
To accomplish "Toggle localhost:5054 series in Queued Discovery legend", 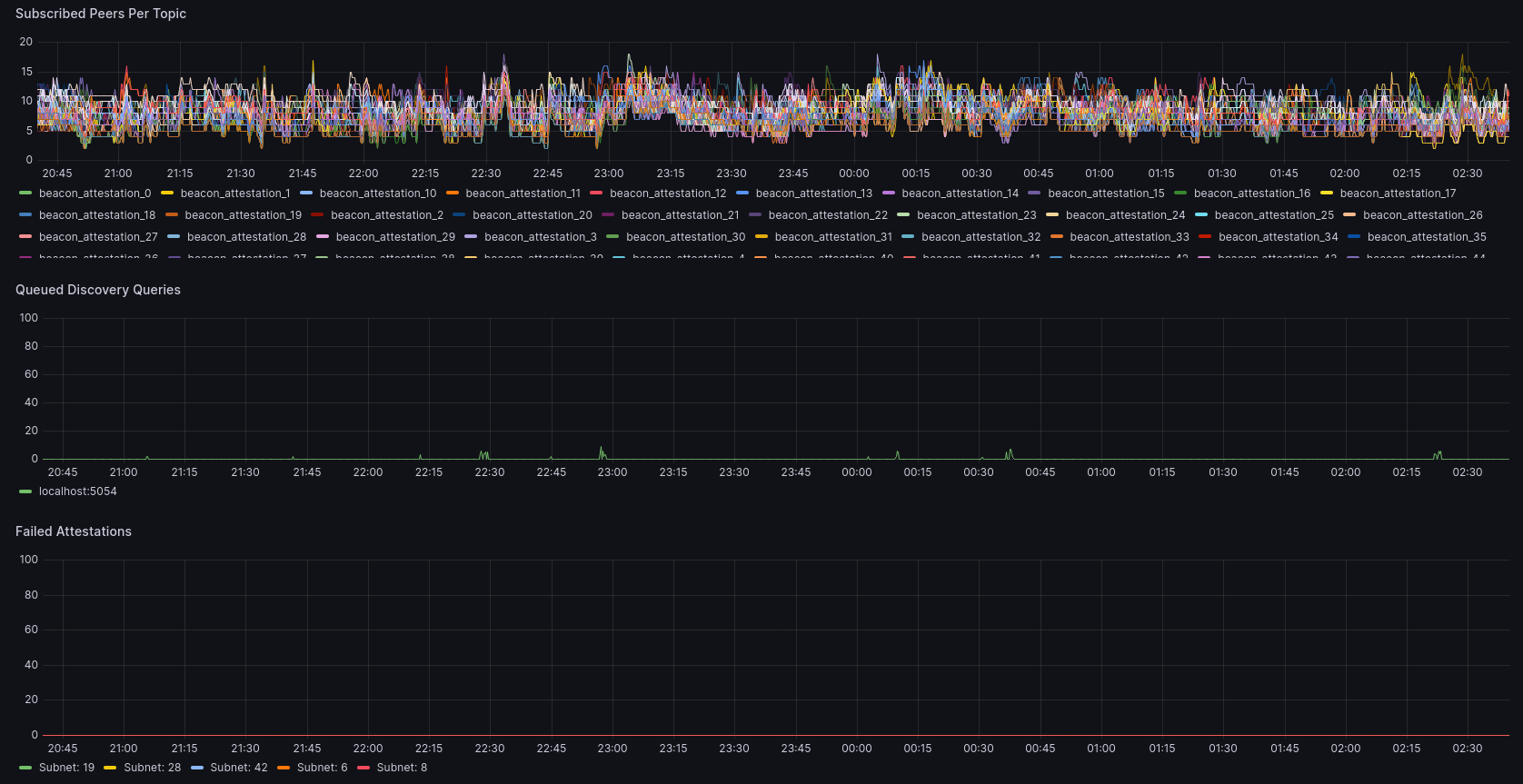I will [x=77, y=491].
